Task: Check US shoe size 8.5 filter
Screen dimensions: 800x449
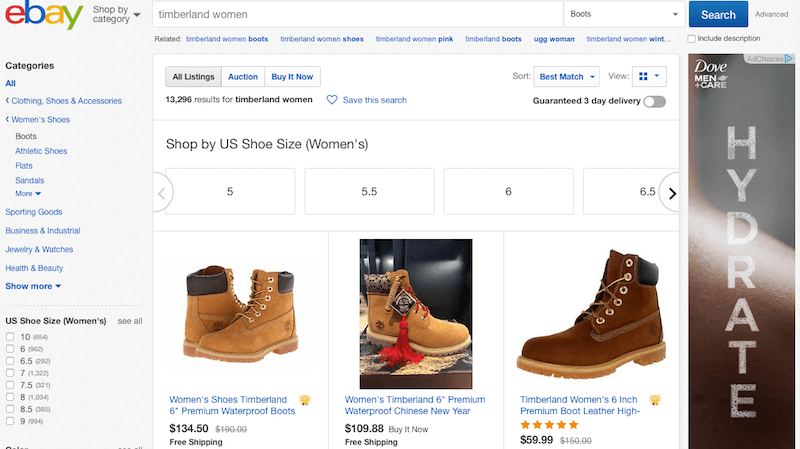Action: click(x=10, y=409)
